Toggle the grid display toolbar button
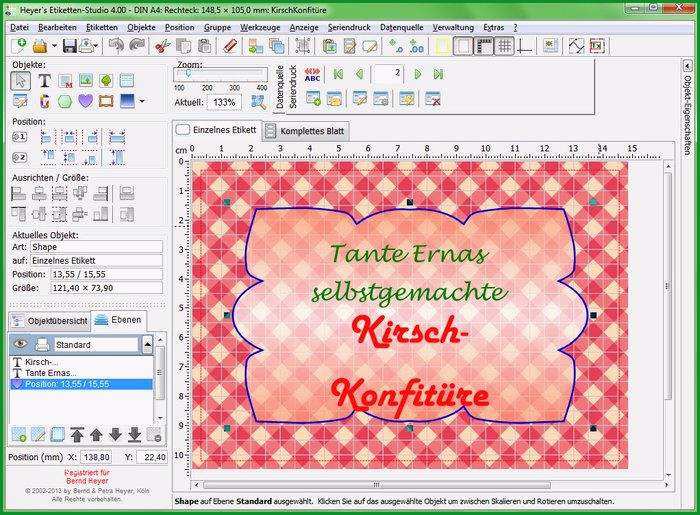Viewport: 700px width, 515px height. pos(505,46)
